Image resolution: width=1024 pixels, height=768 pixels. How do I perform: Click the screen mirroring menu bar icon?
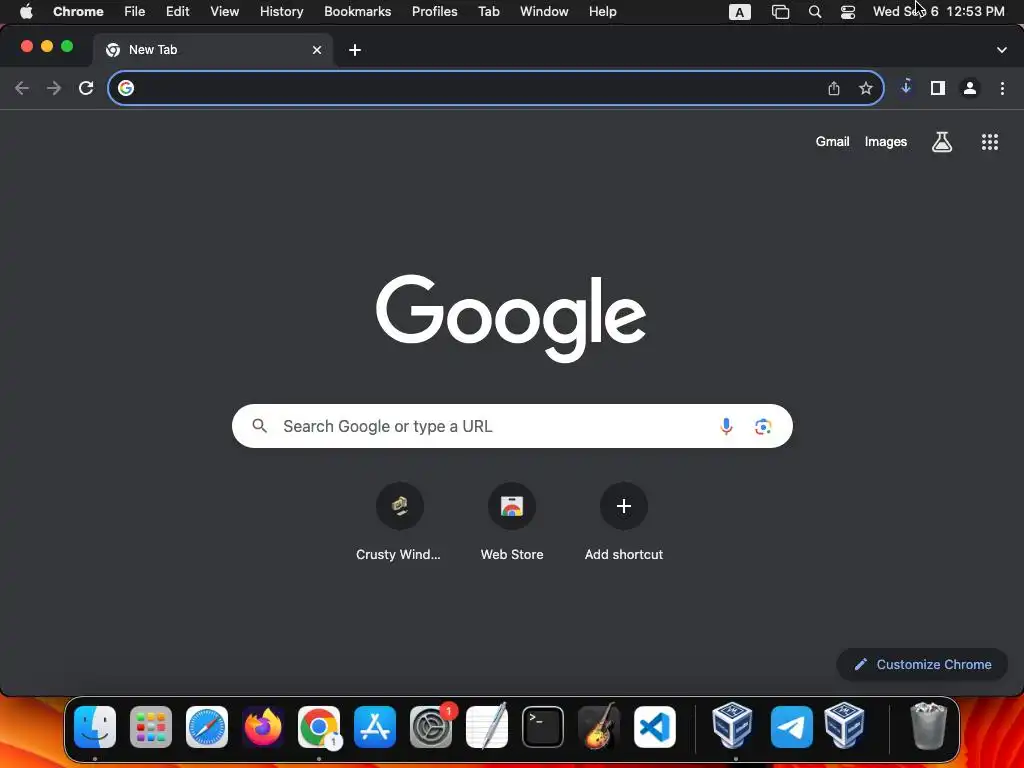[x=780, y=12]
